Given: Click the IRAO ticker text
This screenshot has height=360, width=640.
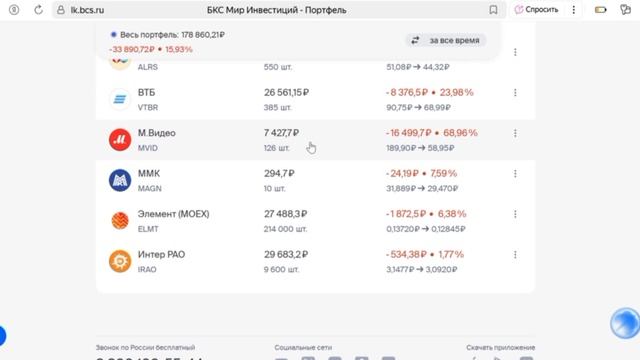Looking at the screenshot, I should click(147, 269).
